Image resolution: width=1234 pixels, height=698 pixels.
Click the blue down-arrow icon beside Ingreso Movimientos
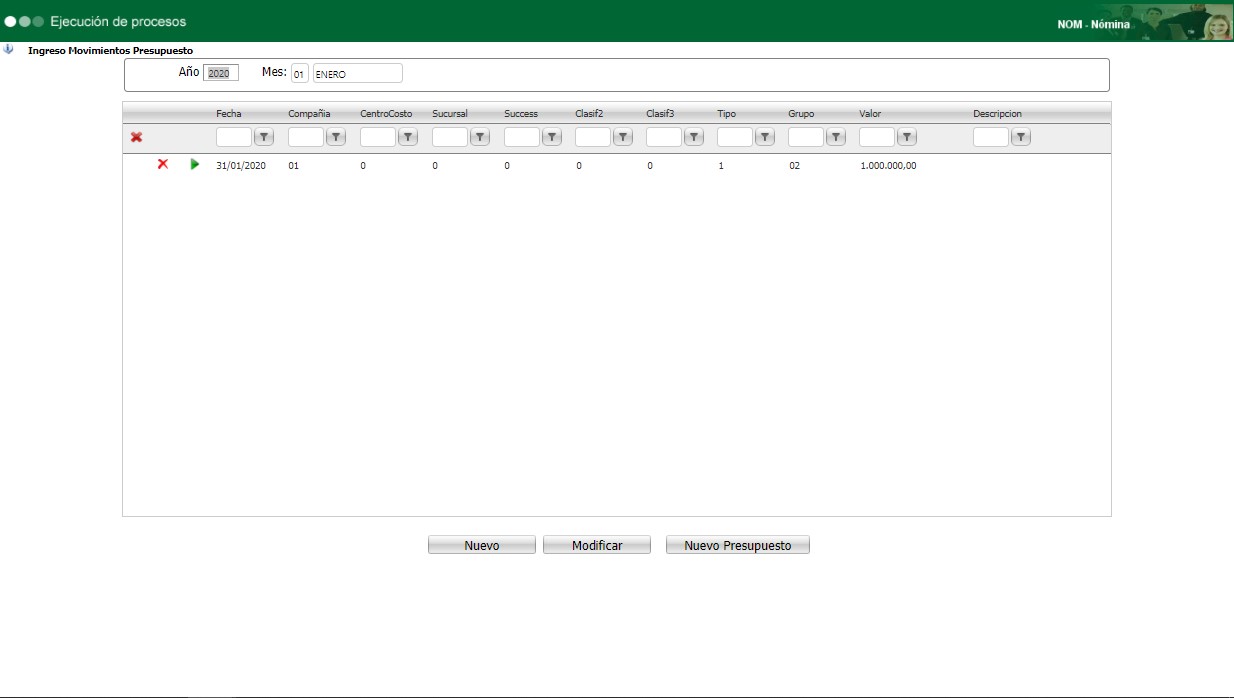pos(8,49)
